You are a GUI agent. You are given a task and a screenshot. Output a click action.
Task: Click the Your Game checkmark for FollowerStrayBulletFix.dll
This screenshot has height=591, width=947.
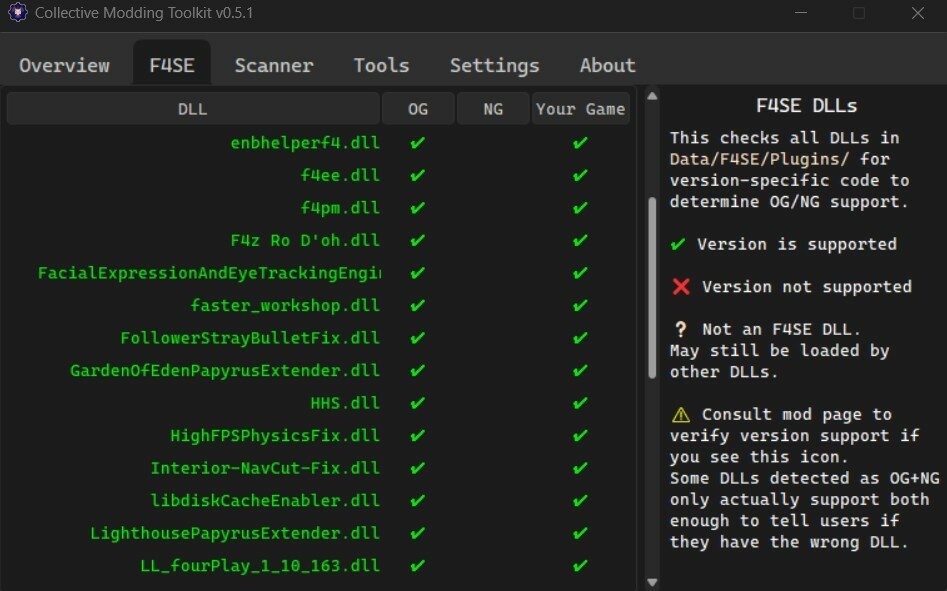pos(580,339)
